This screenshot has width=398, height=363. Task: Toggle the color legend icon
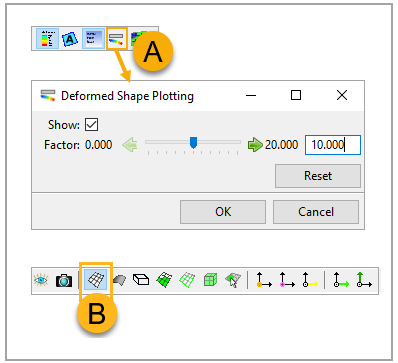[x=48, y=39]
